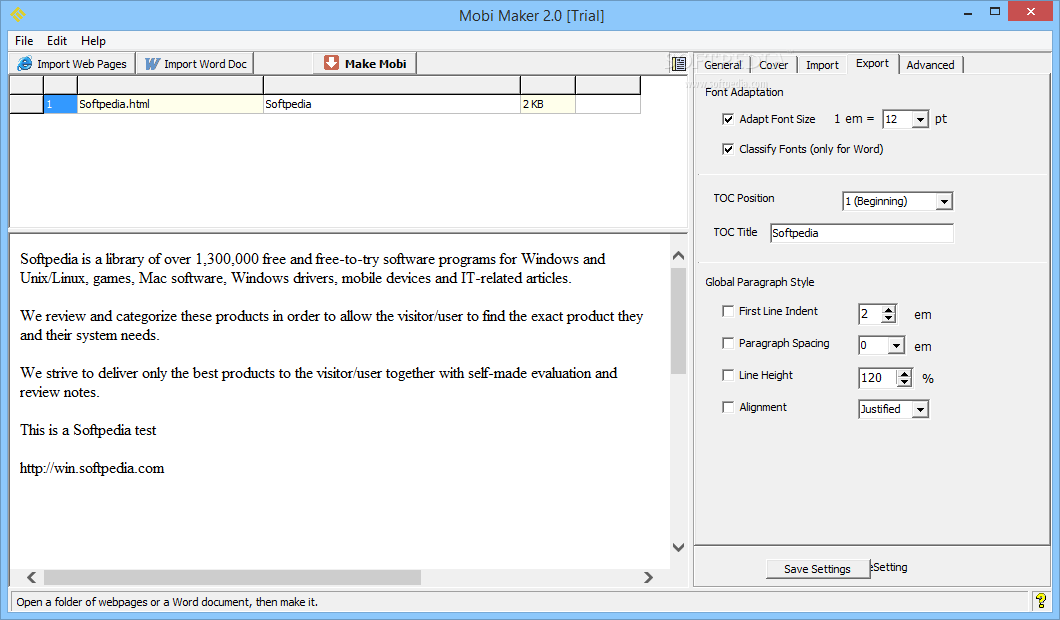Select Softpedia.html file name cell
This screenshot has height=620, width=1060.
[170, 104]
